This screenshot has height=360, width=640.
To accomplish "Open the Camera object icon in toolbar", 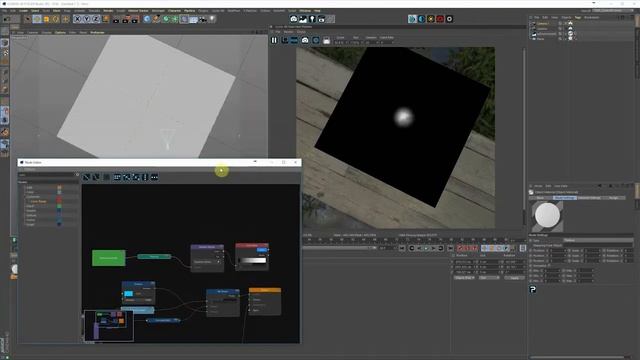I will click(203, 19).
